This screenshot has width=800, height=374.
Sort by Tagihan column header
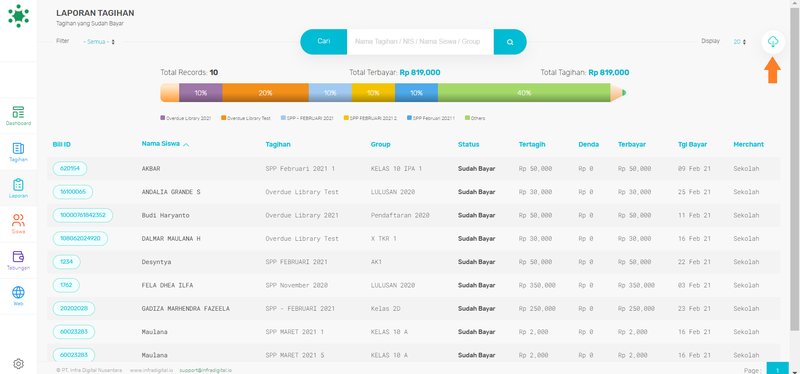tap(278, 144)
